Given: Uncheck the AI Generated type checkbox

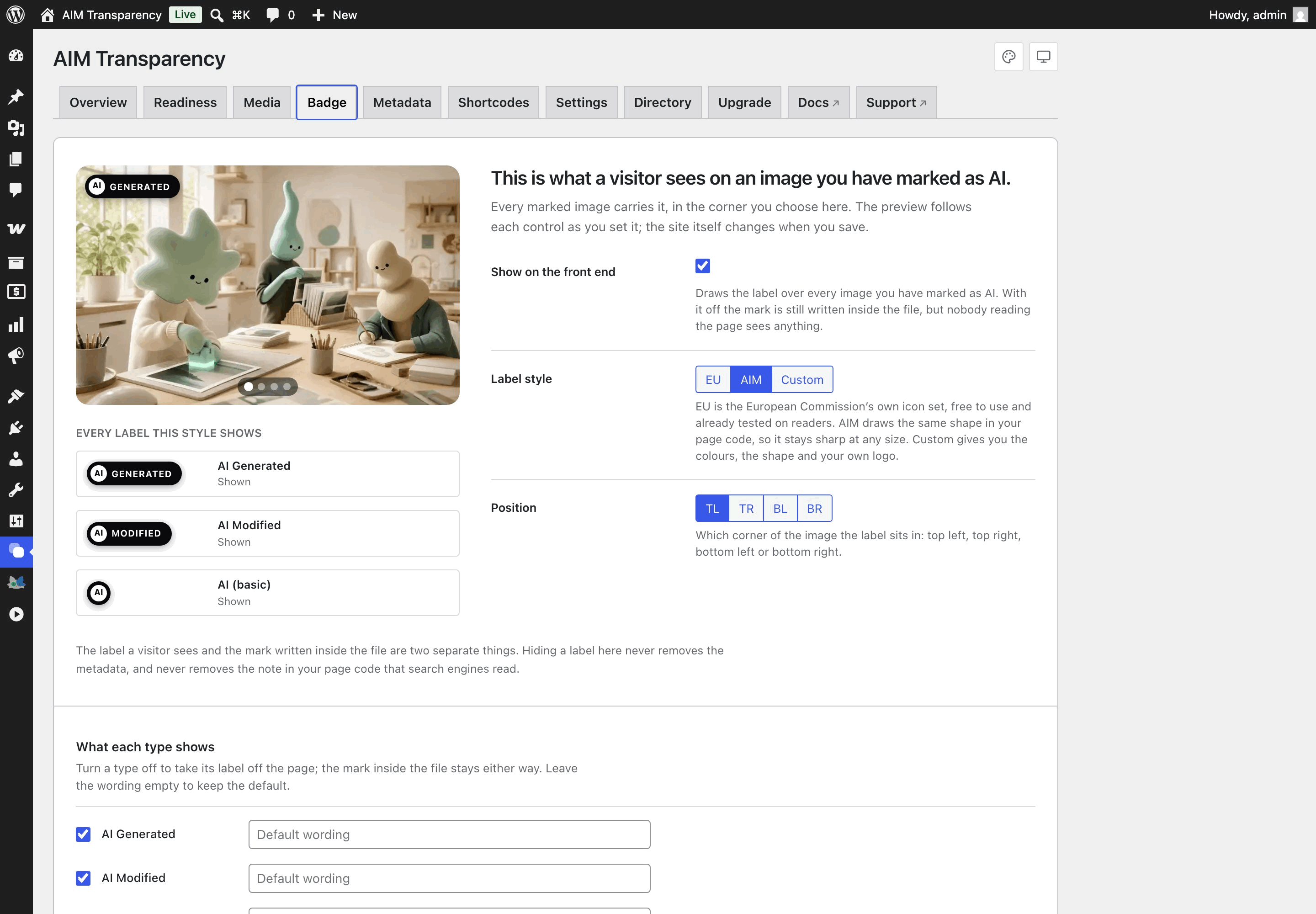Looking at the screenshot, I should pos(83,834).
